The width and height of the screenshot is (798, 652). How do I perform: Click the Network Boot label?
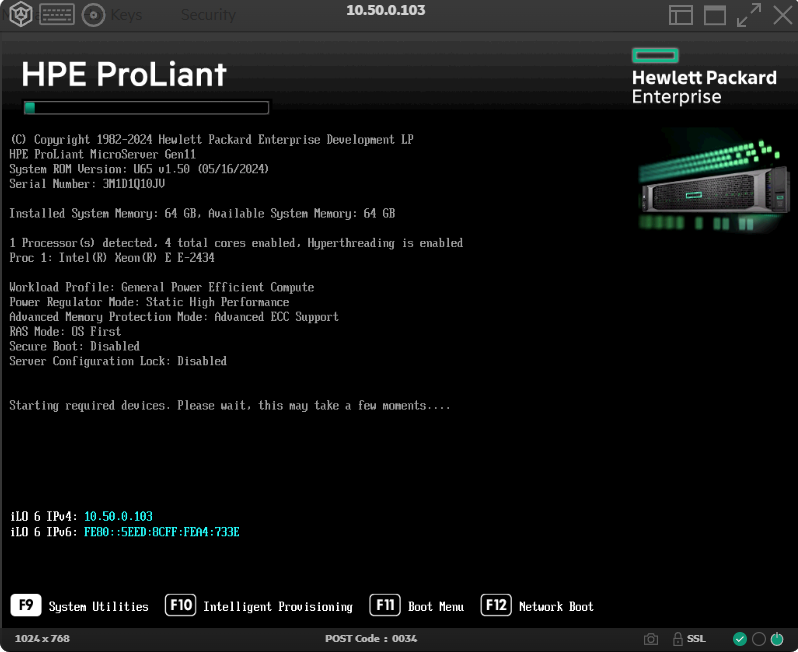(556, 607)
